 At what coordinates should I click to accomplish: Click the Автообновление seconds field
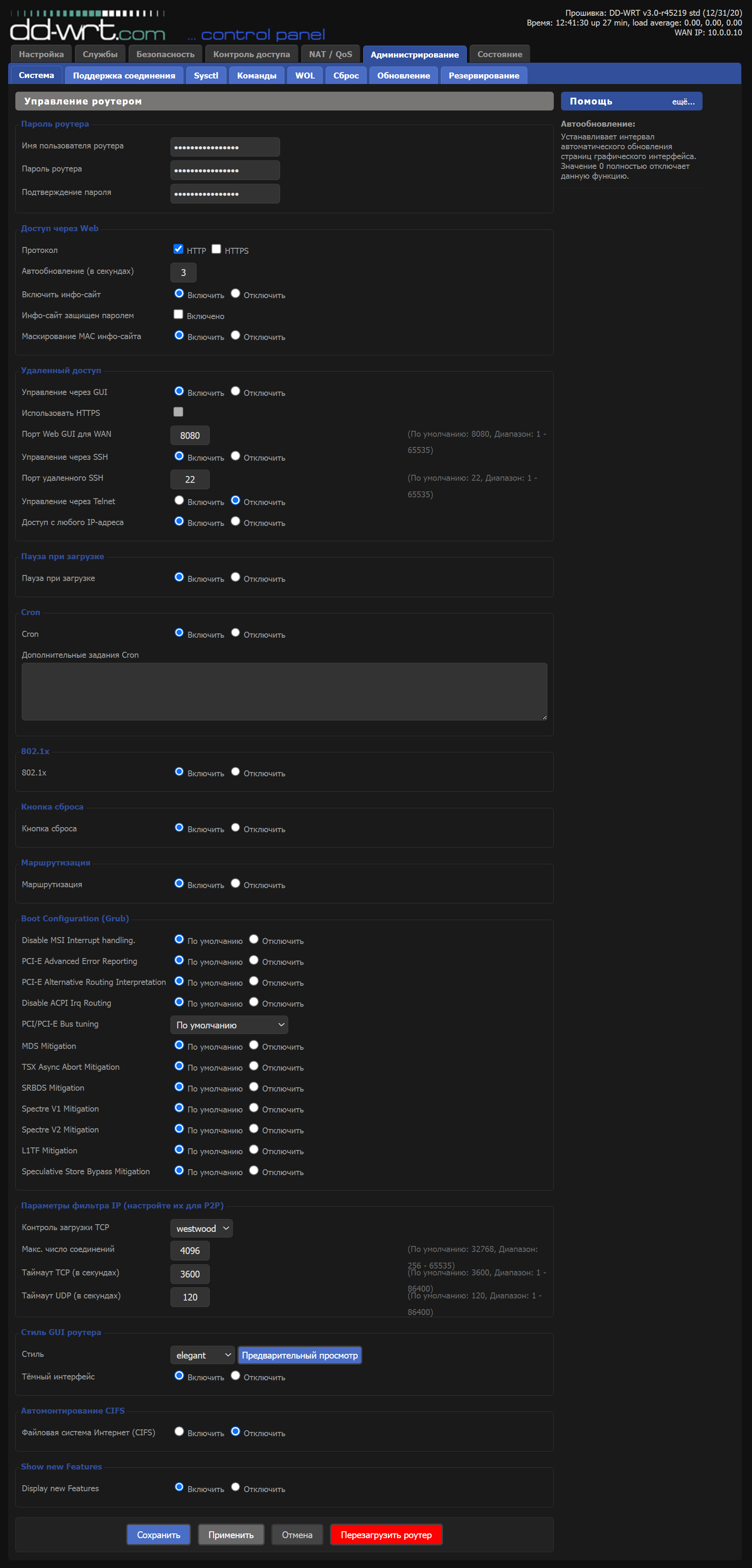[x=183, y=272]
